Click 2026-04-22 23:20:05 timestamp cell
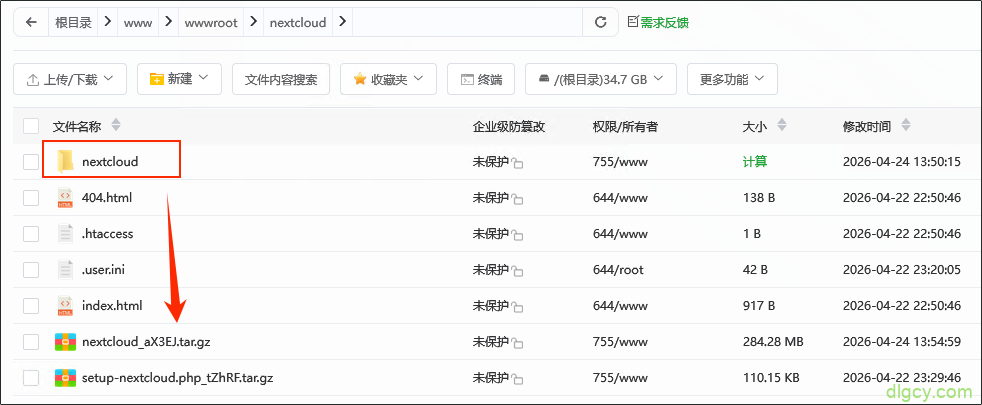982x405 pixels. pos(902,270)
